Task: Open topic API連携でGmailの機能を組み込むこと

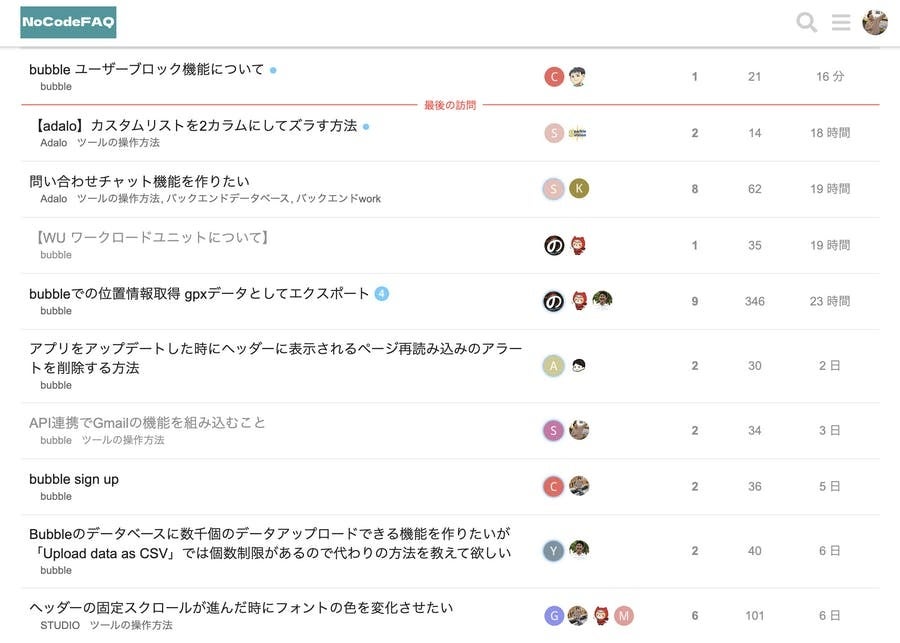Action: (148, 422)
